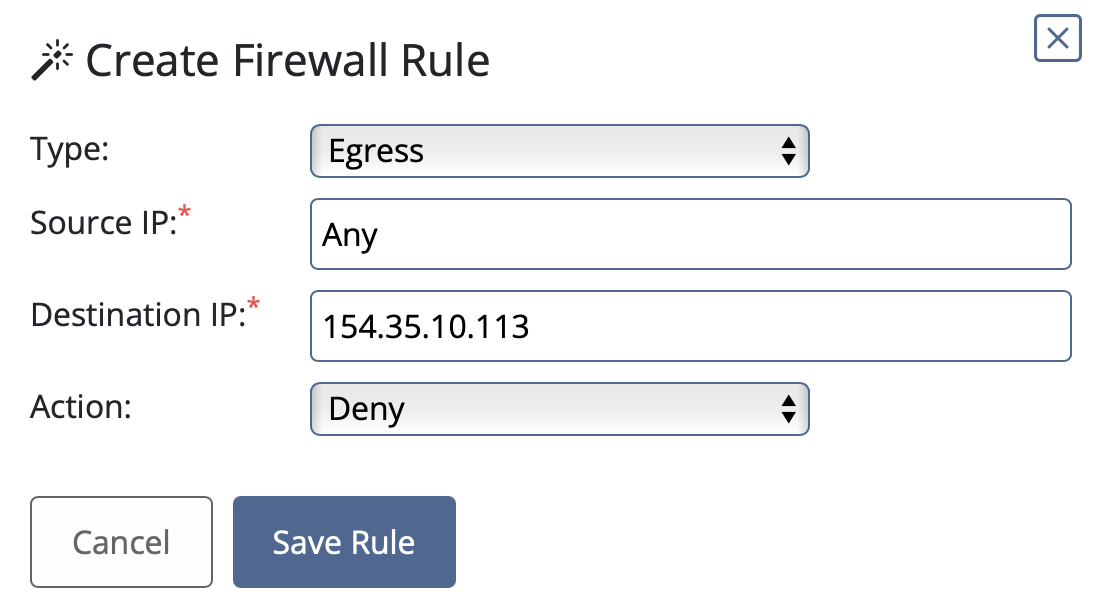Click the Deny value in the Action box
The image size is (1102, 616).
coord(366,409)
